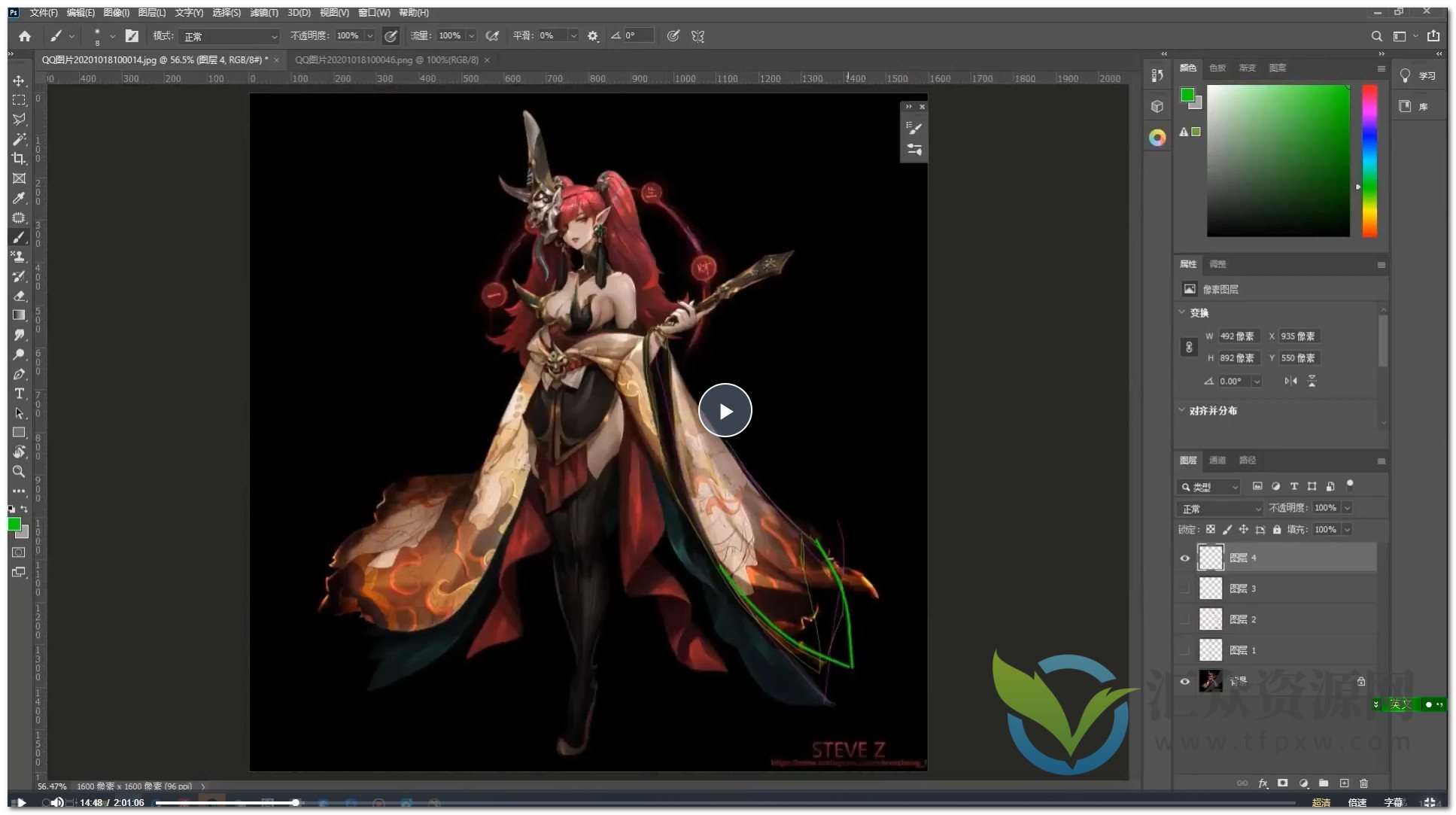
Task: Select the Magic Wand tool
Action: [19, 139]
